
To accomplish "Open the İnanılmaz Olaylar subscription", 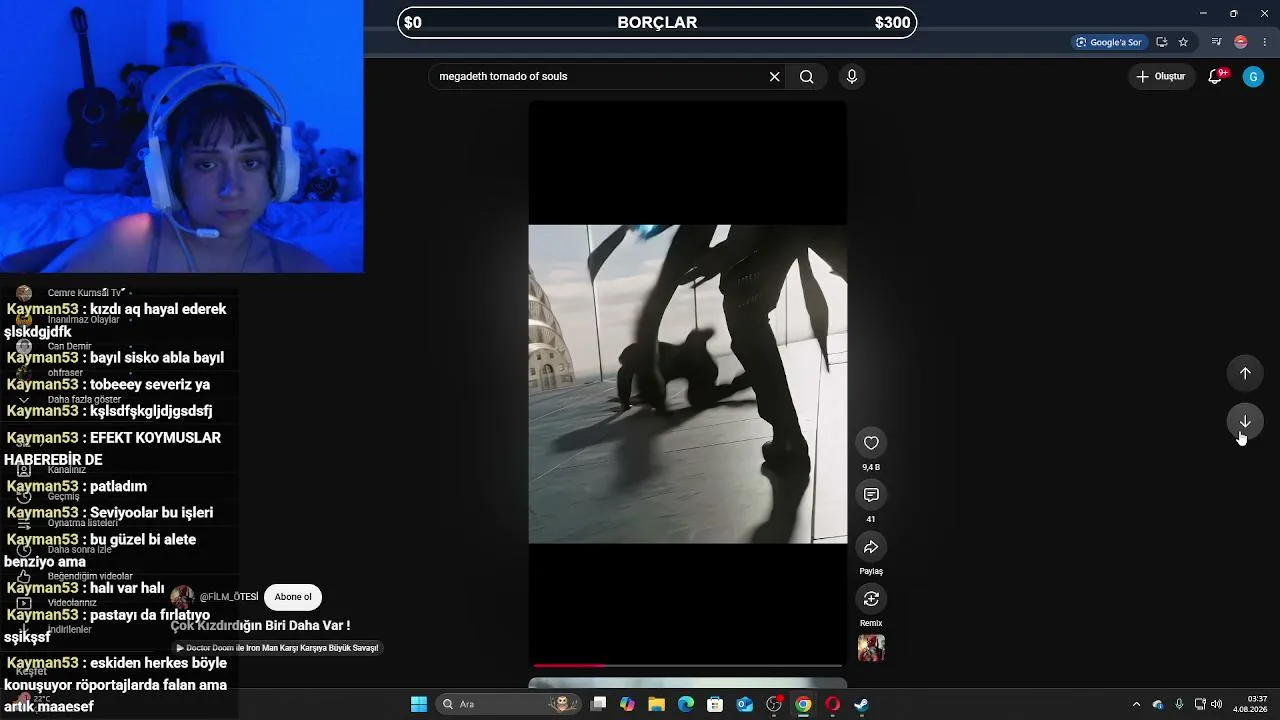I will 84,320.
